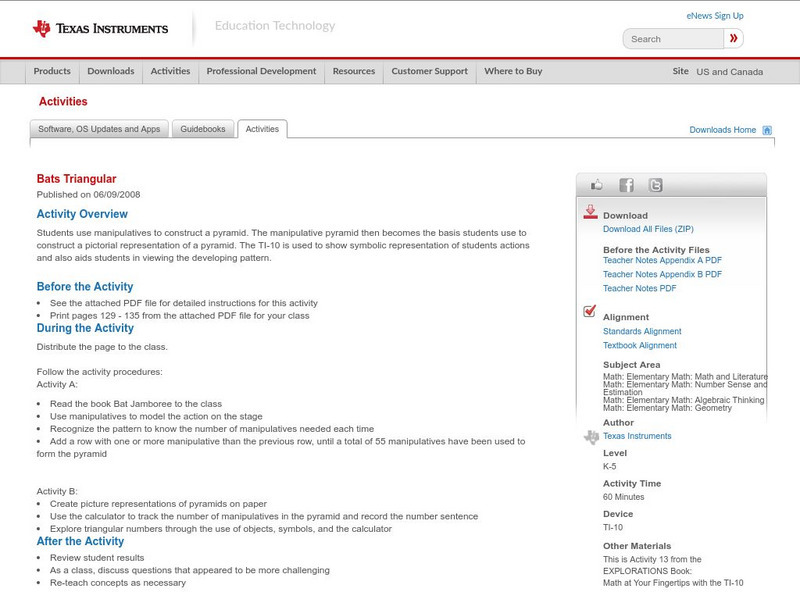Click the TI-10 device value
800x592 pixels.
[x=613, y=527]
